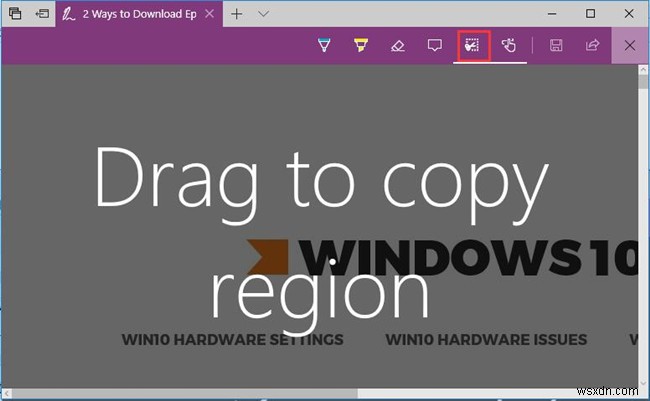Click the horizontal scrollbar thumb
The image size is (650, 401).
[x=185, y=393]
